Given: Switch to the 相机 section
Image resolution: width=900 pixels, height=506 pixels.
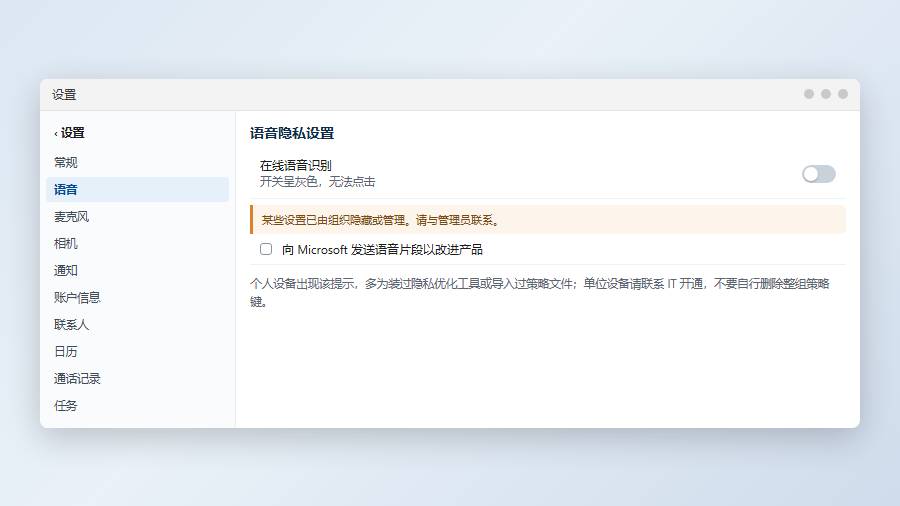Looking at the screenshot, I should [x=137, y=243].
